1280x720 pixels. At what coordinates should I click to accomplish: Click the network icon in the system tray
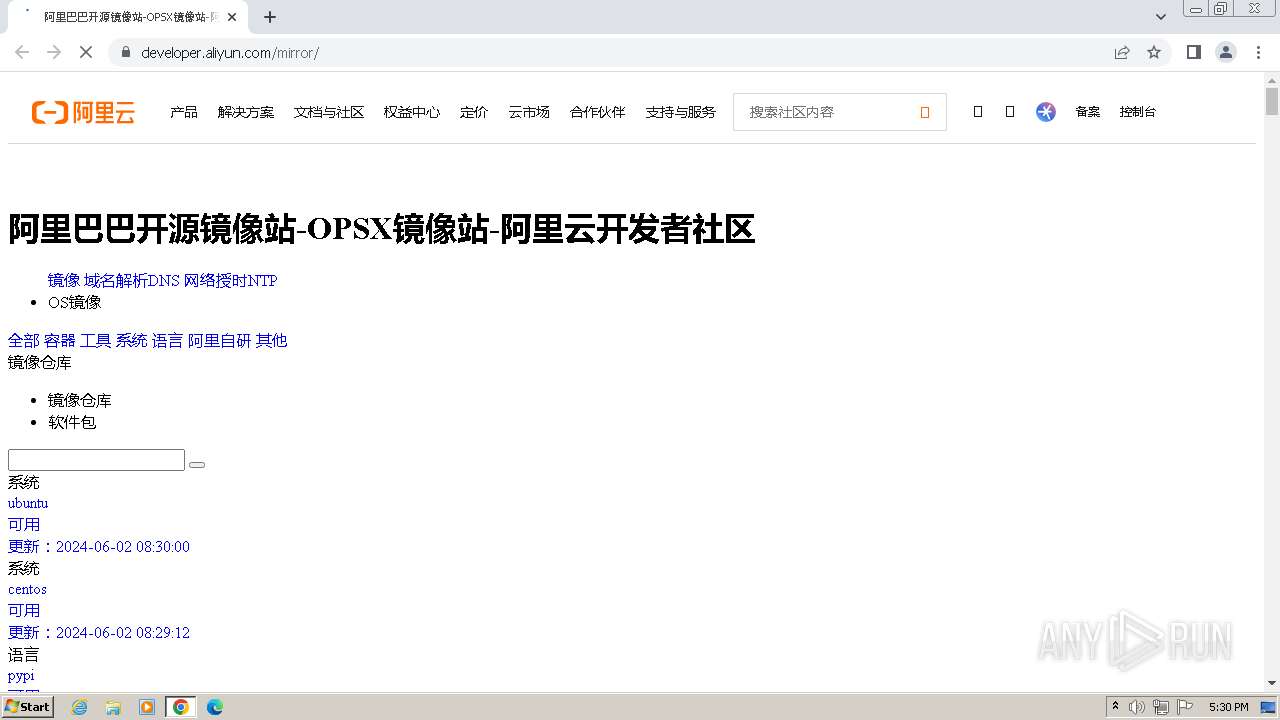click(1161, 707)
